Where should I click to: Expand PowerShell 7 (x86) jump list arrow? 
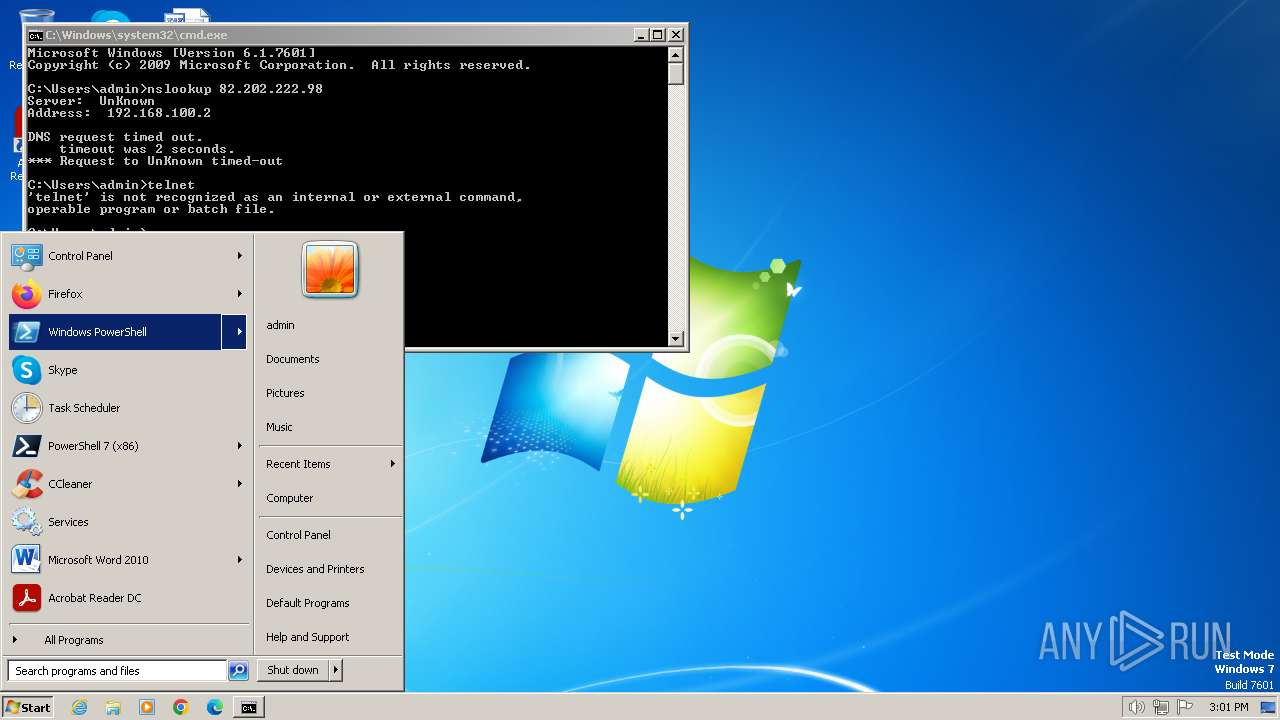(240, 446)
